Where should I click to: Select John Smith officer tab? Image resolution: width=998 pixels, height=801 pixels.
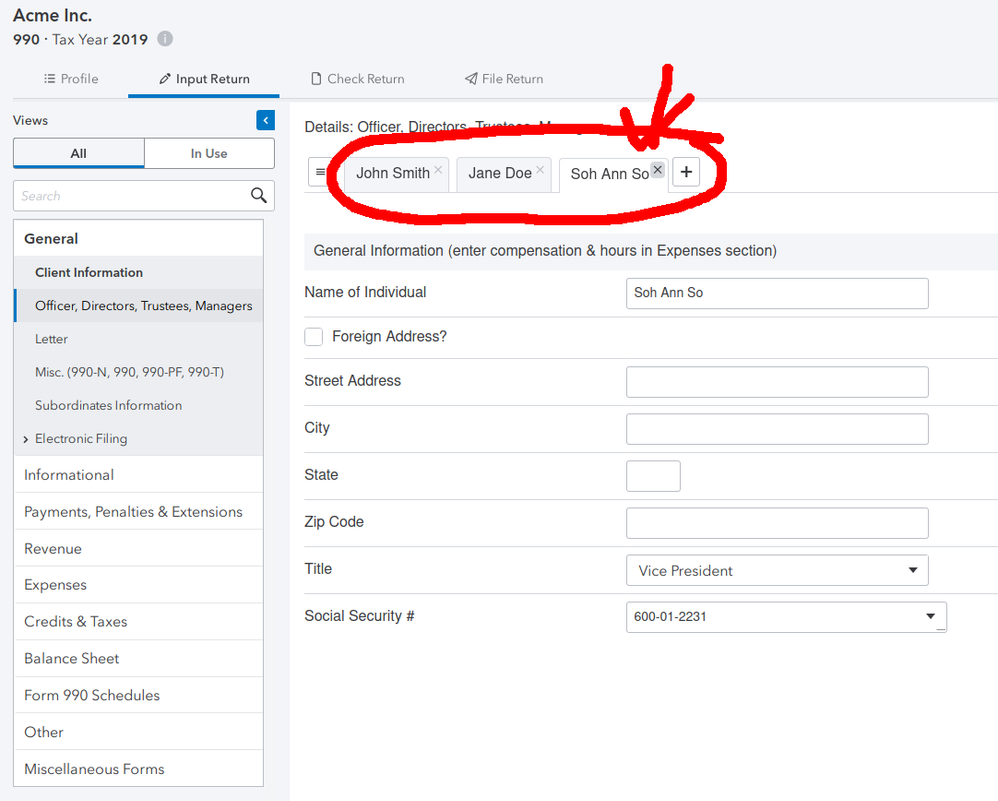[x=392, y=173]
